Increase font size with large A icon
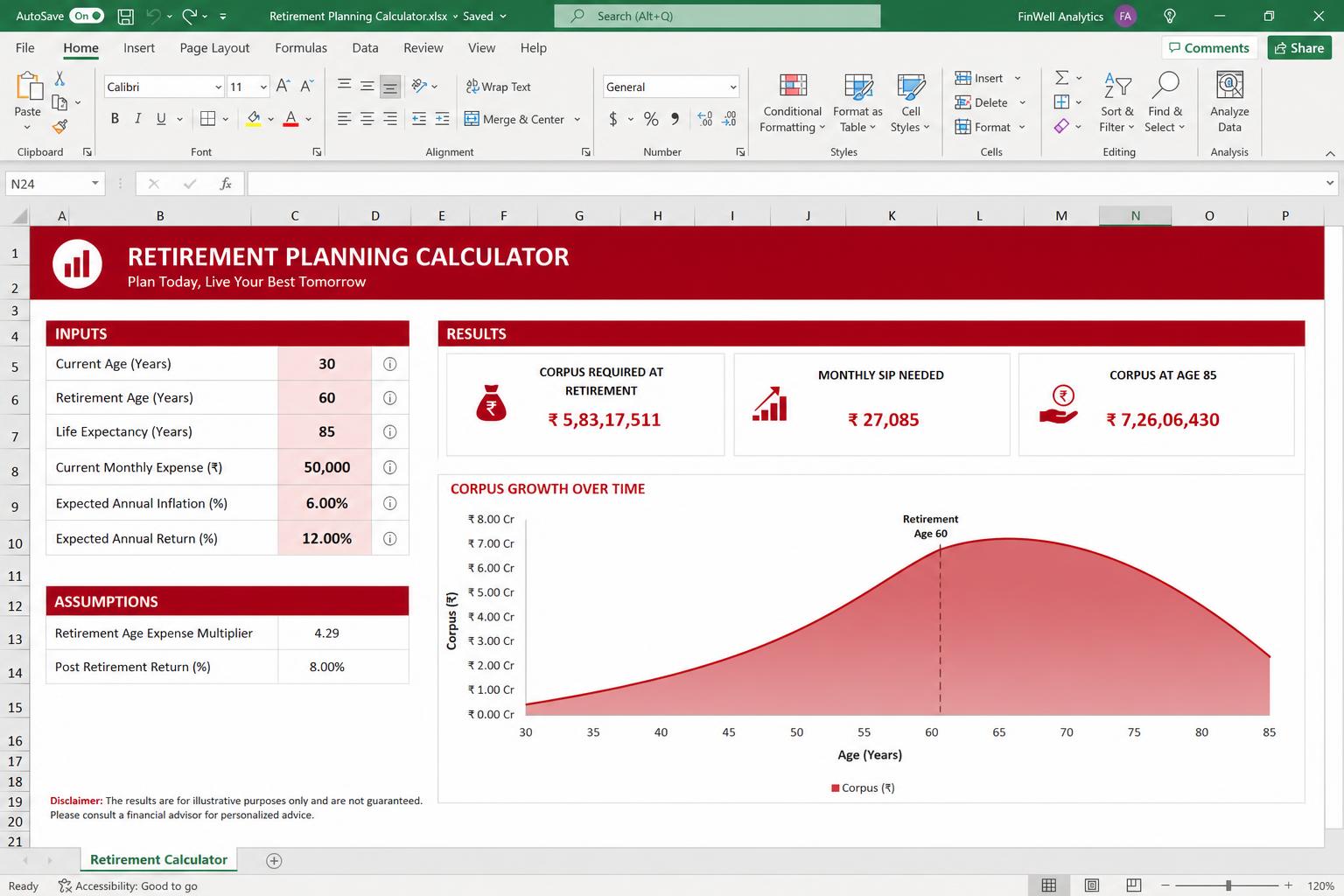1344x896 pixels. tap(283, 86)
